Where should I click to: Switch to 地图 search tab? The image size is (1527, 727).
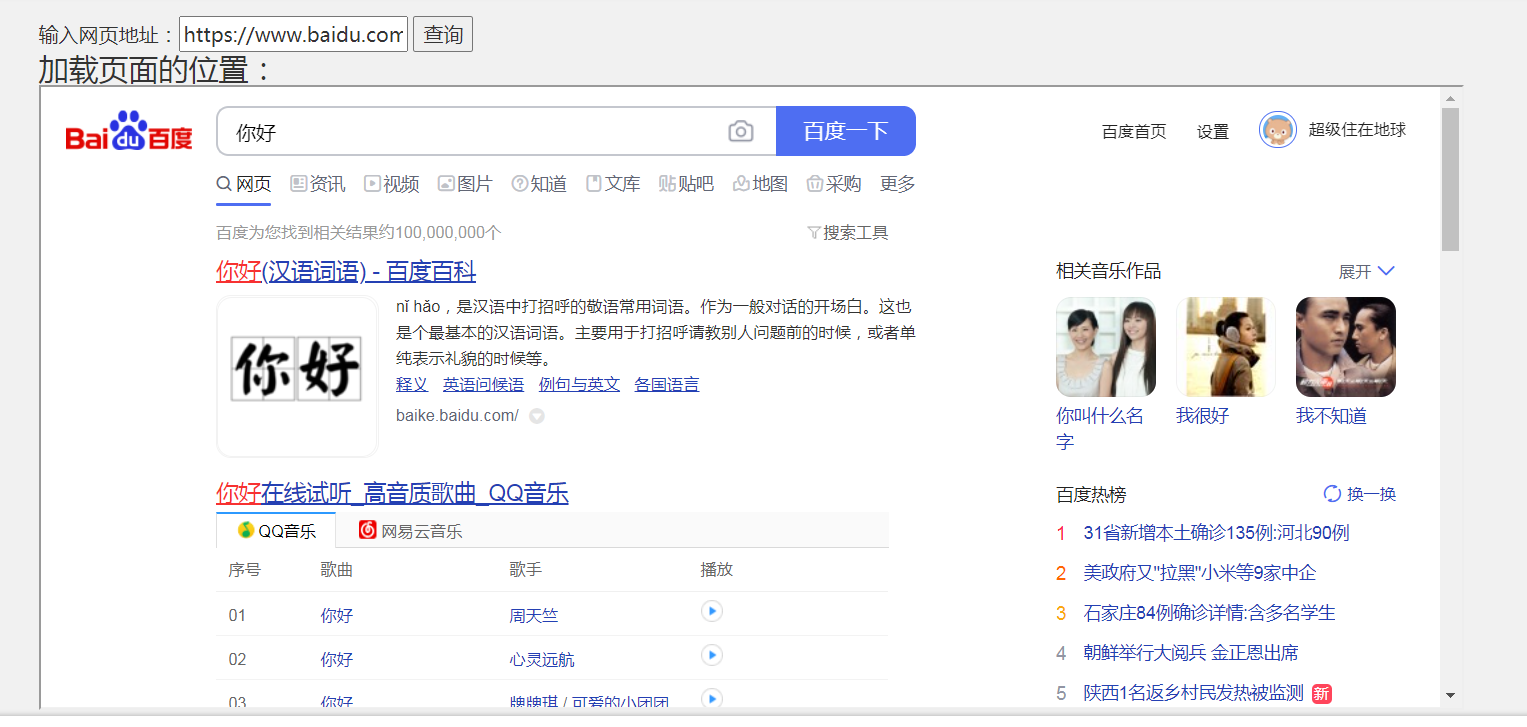[760, 184]
